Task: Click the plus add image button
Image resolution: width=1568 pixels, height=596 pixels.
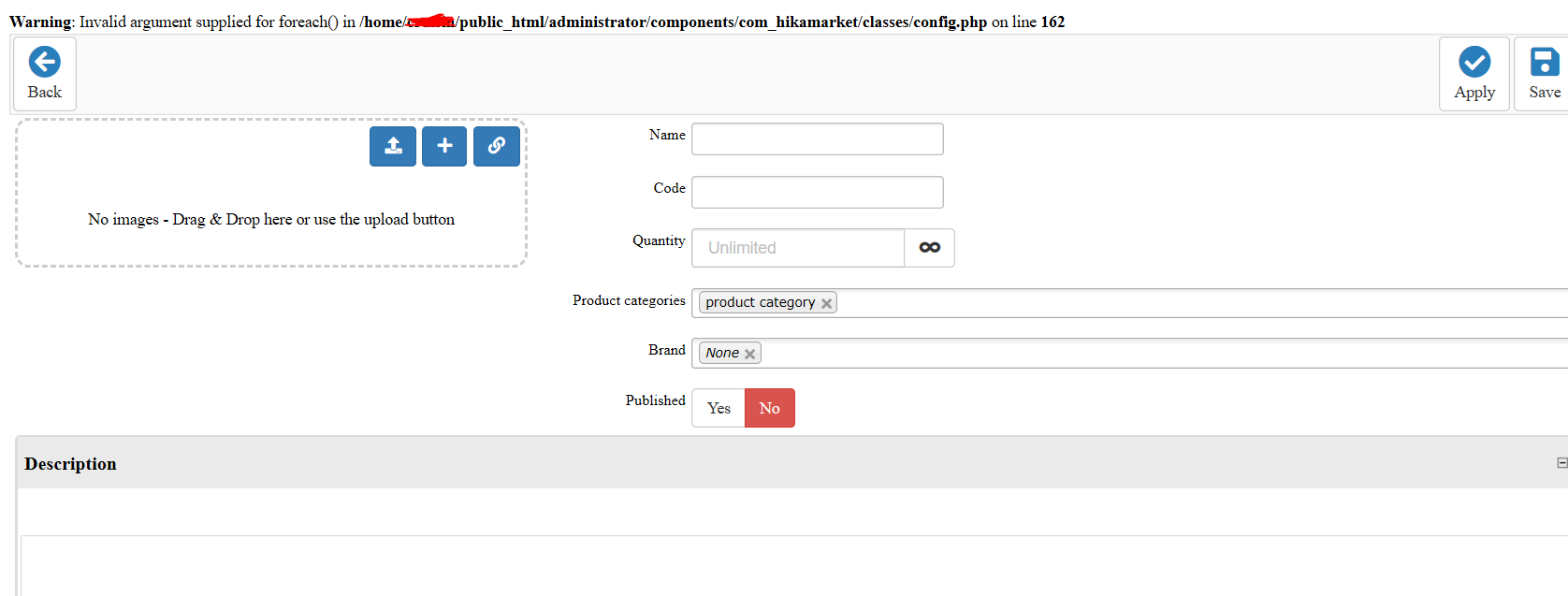Action: 444,146
